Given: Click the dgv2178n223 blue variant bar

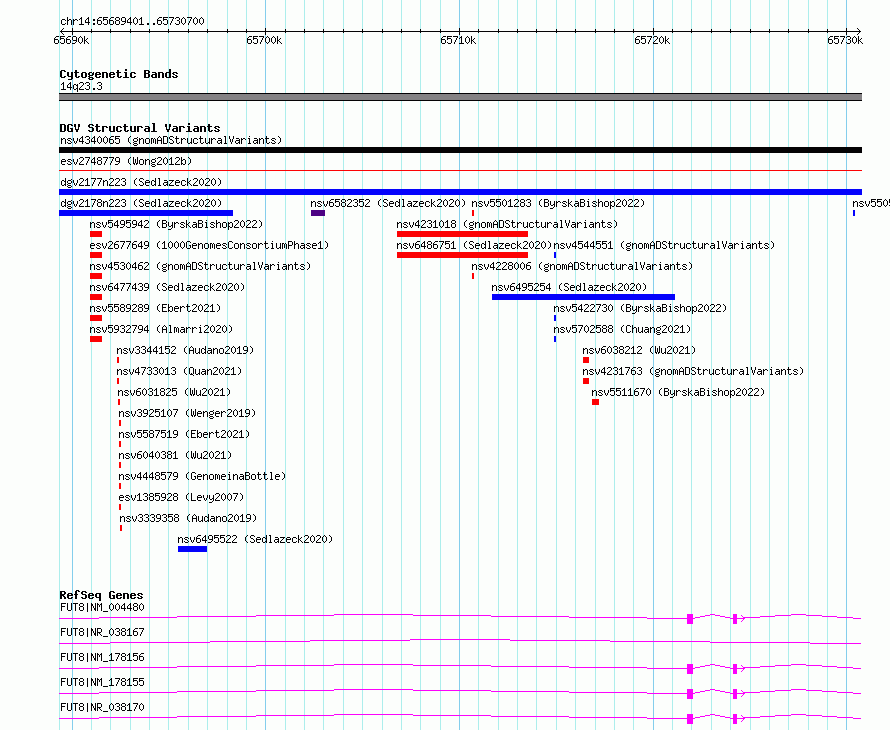Looking at the screenshot, I should (146, 213).
